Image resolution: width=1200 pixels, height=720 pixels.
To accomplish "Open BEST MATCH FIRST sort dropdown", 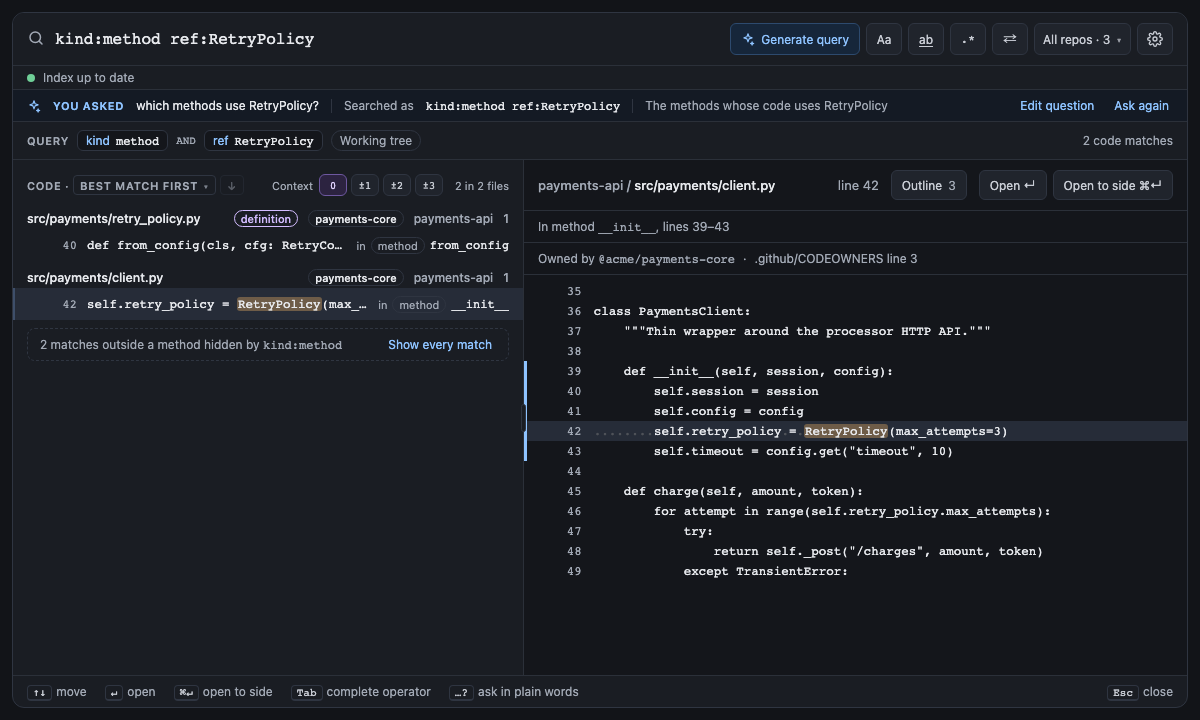I will click(144, 186).
